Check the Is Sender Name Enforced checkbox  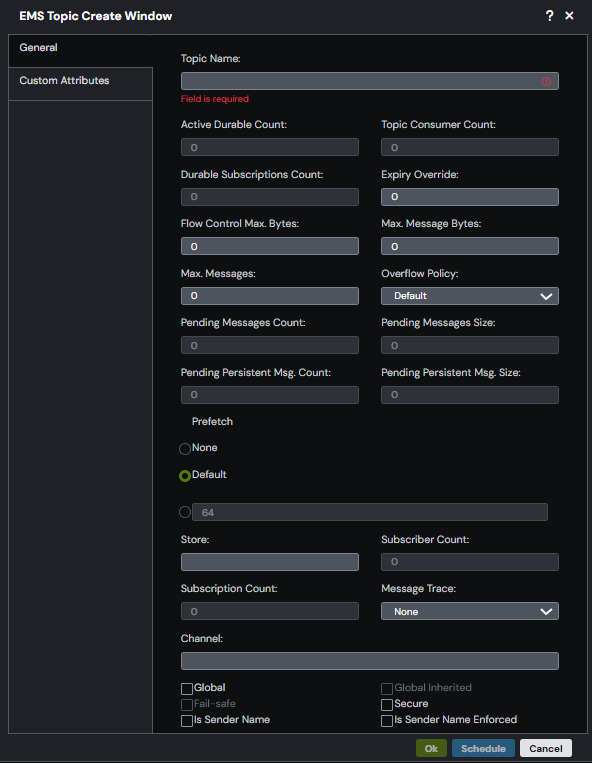pos(387,721)
